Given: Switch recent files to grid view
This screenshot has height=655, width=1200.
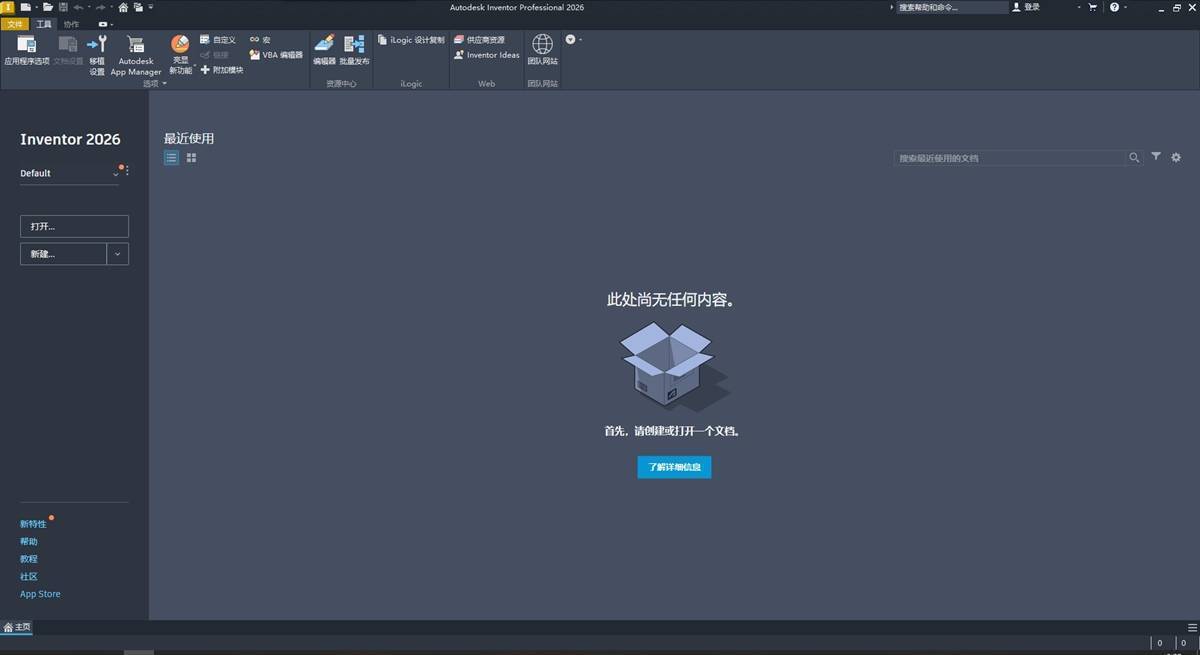Looking at the screenshot, I should [191, 158].
